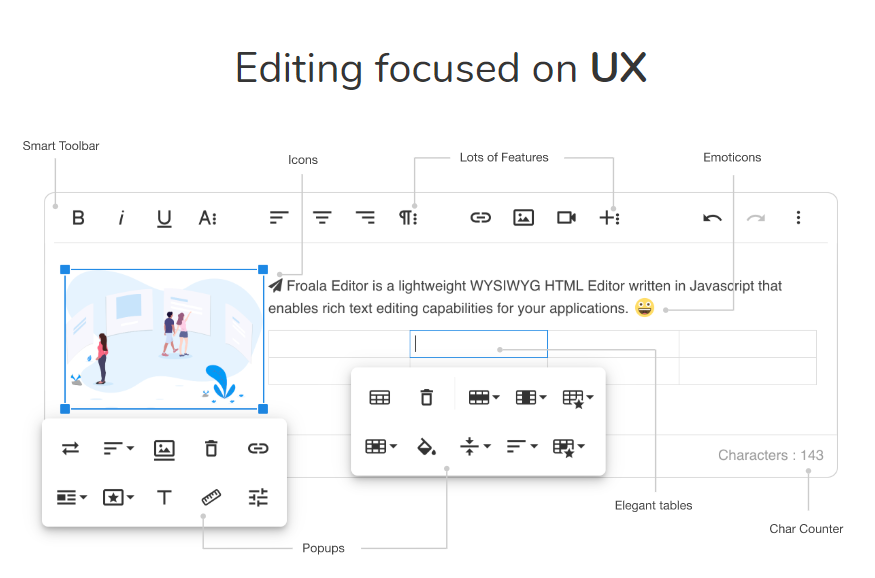The width and height of the screenshot is (875, 578).
Task: Click the 'Emoticons' label
Action: pos(732,158)
